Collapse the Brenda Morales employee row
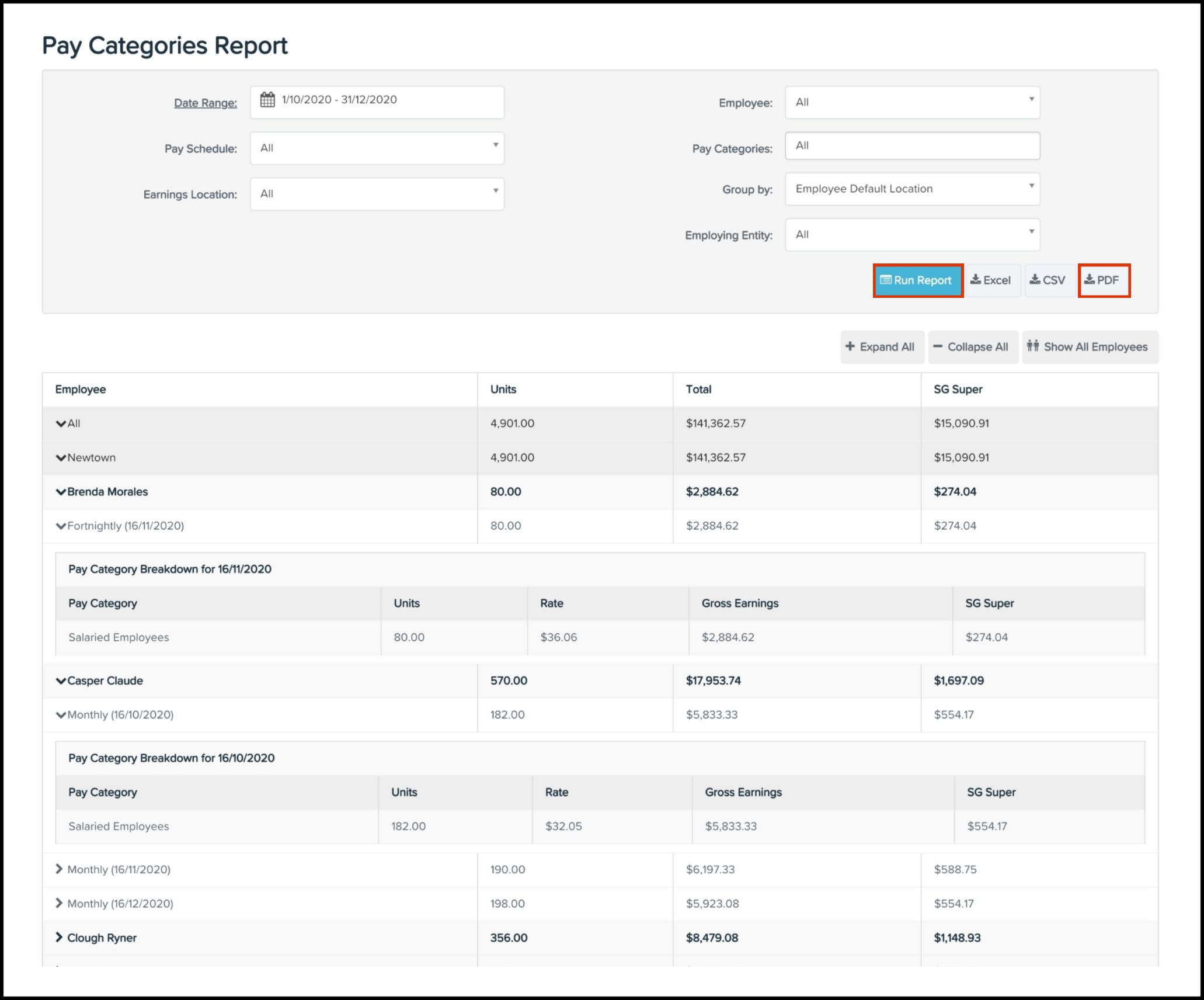This screenshot has width=1204, height=1000. pos(61,491)
